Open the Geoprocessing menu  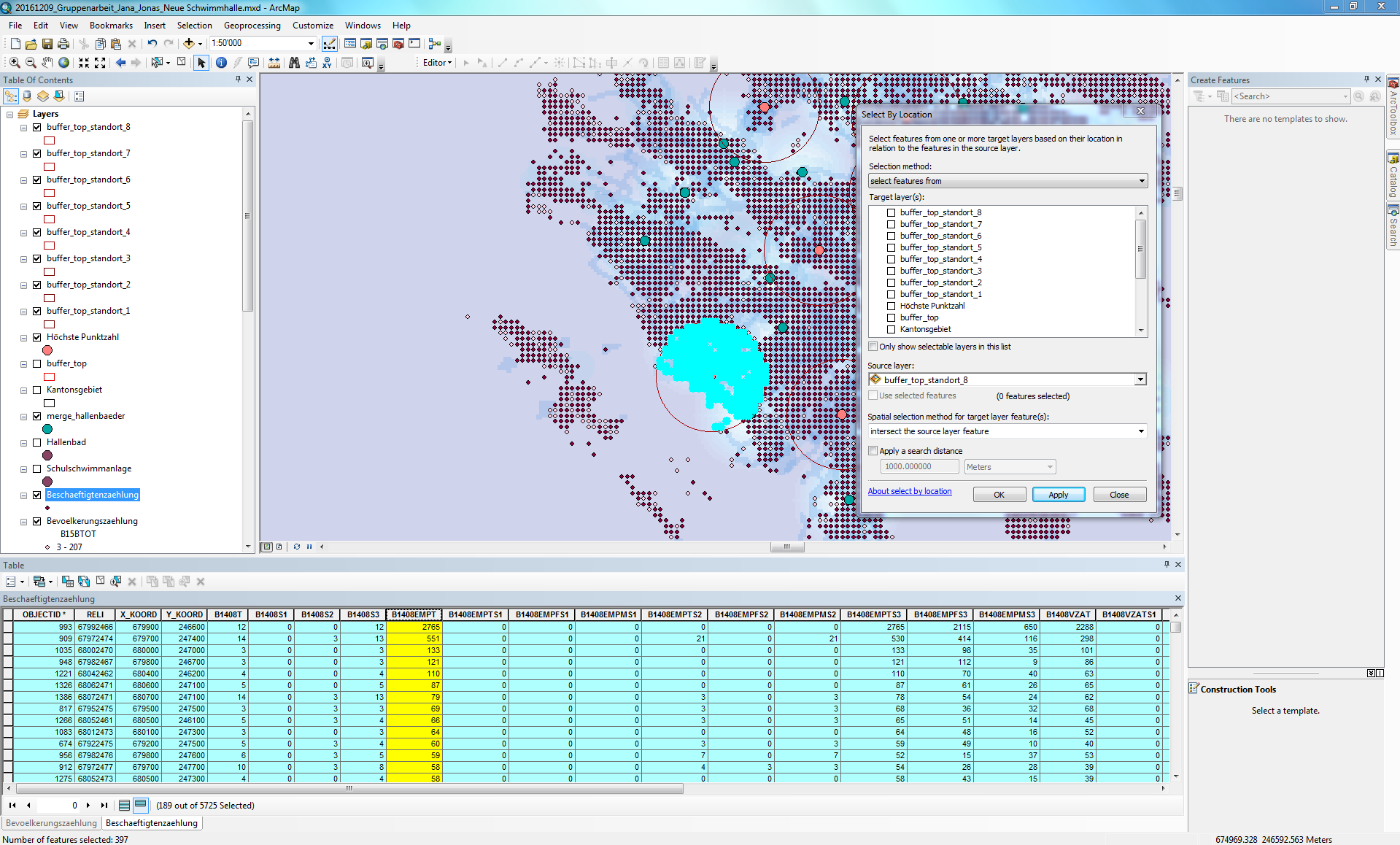(252, 26)
